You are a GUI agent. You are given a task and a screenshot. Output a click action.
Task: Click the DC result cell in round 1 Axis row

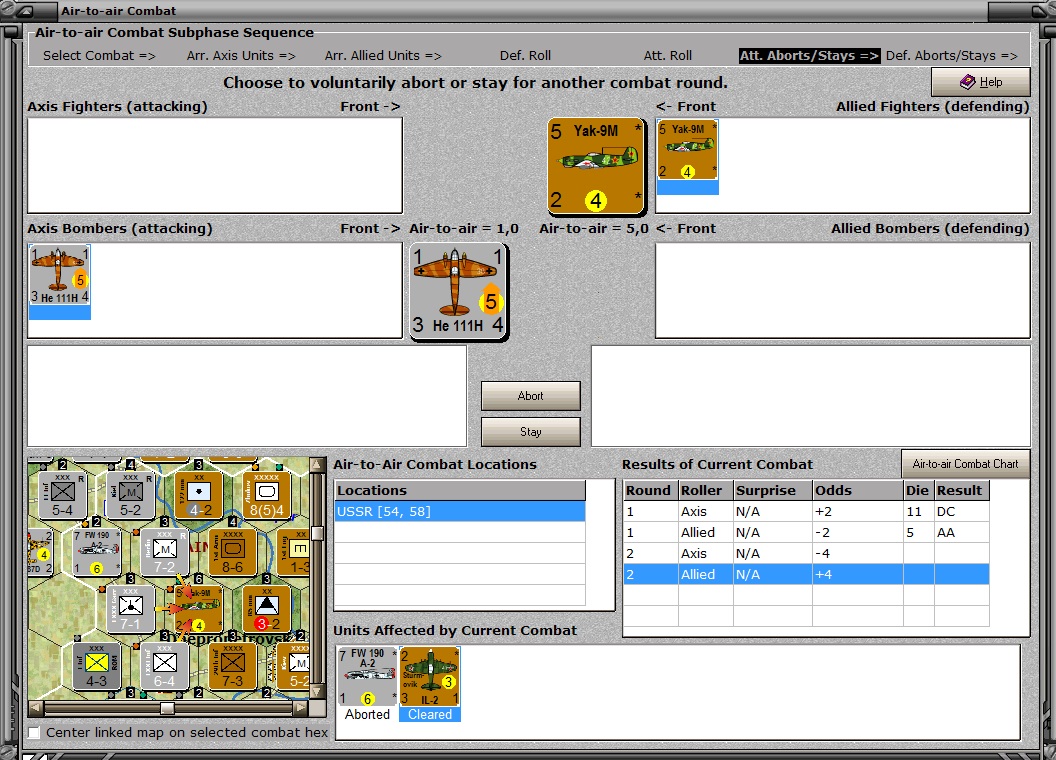tap(962, 511)
